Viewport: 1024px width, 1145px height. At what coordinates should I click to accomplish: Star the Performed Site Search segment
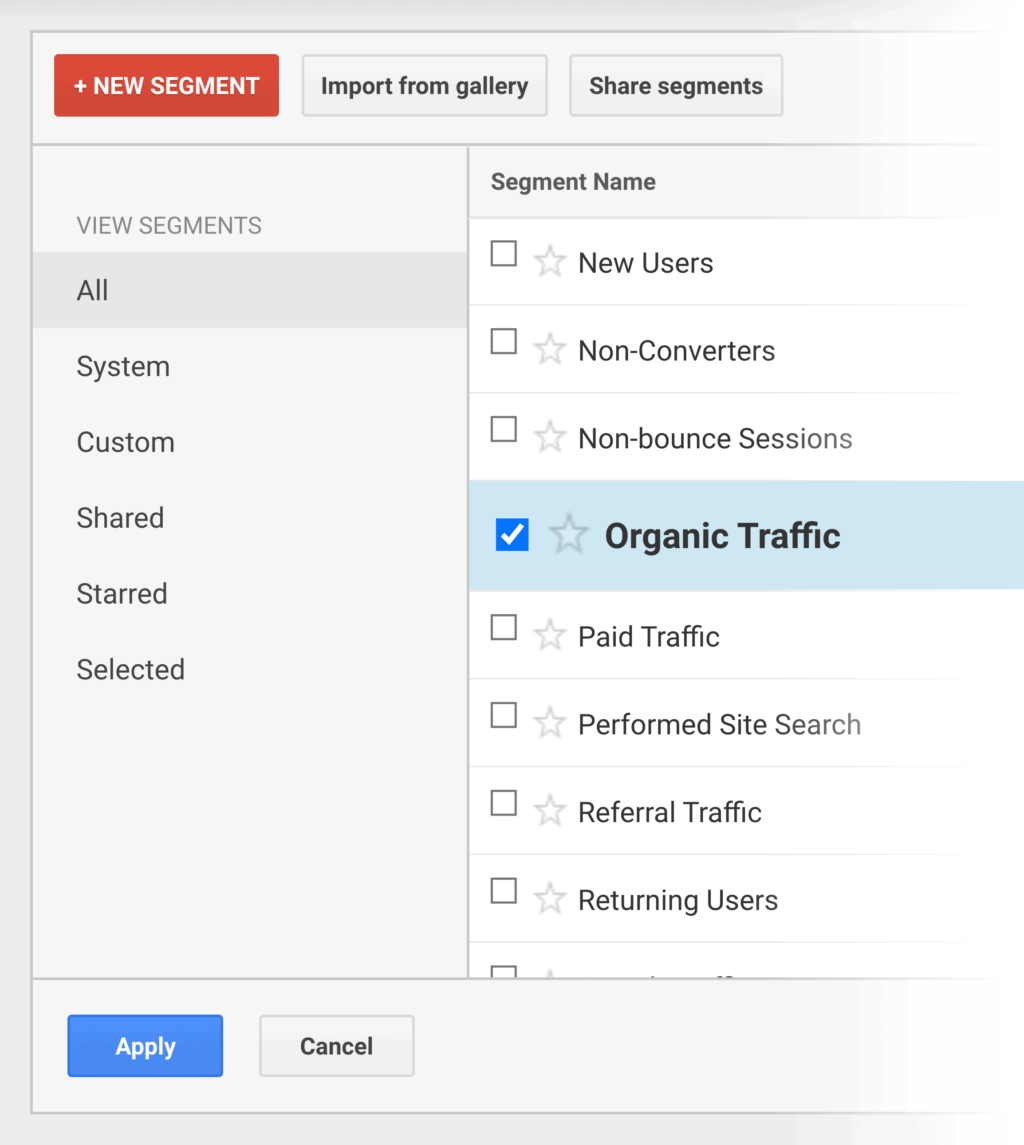tap(550, 724)
